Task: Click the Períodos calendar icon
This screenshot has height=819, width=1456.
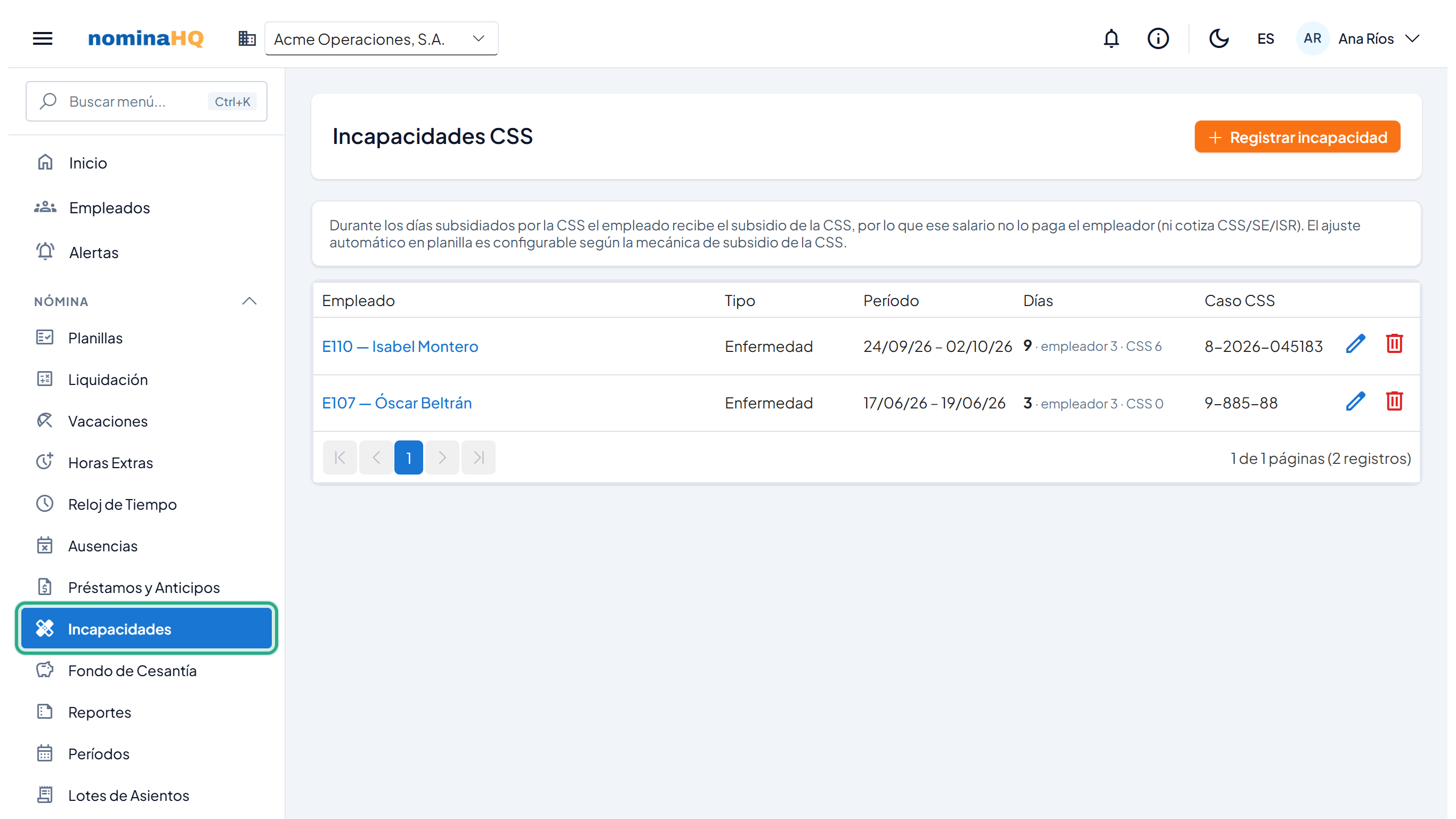Action: point(45,753)
